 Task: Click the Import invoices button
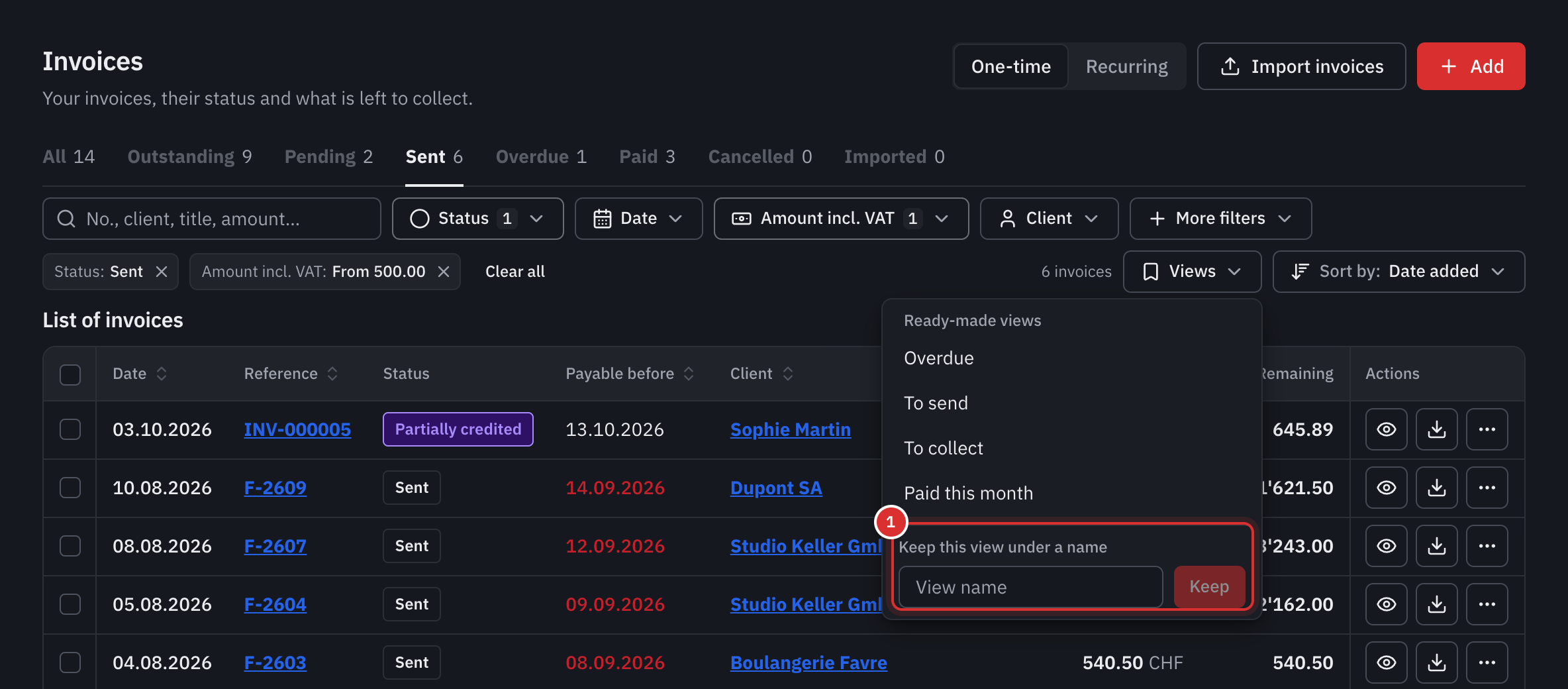click(x=1301, y=66)
